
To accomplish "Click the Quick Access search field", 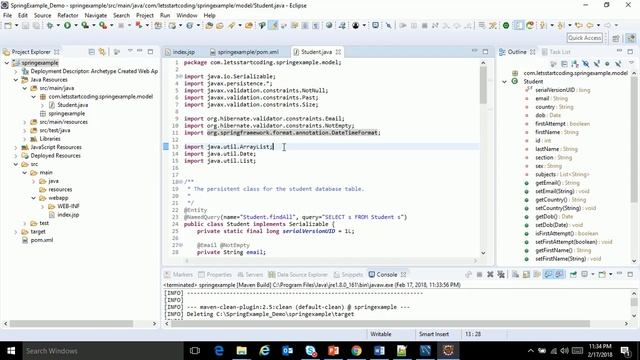I will click(x=584, y=38).
